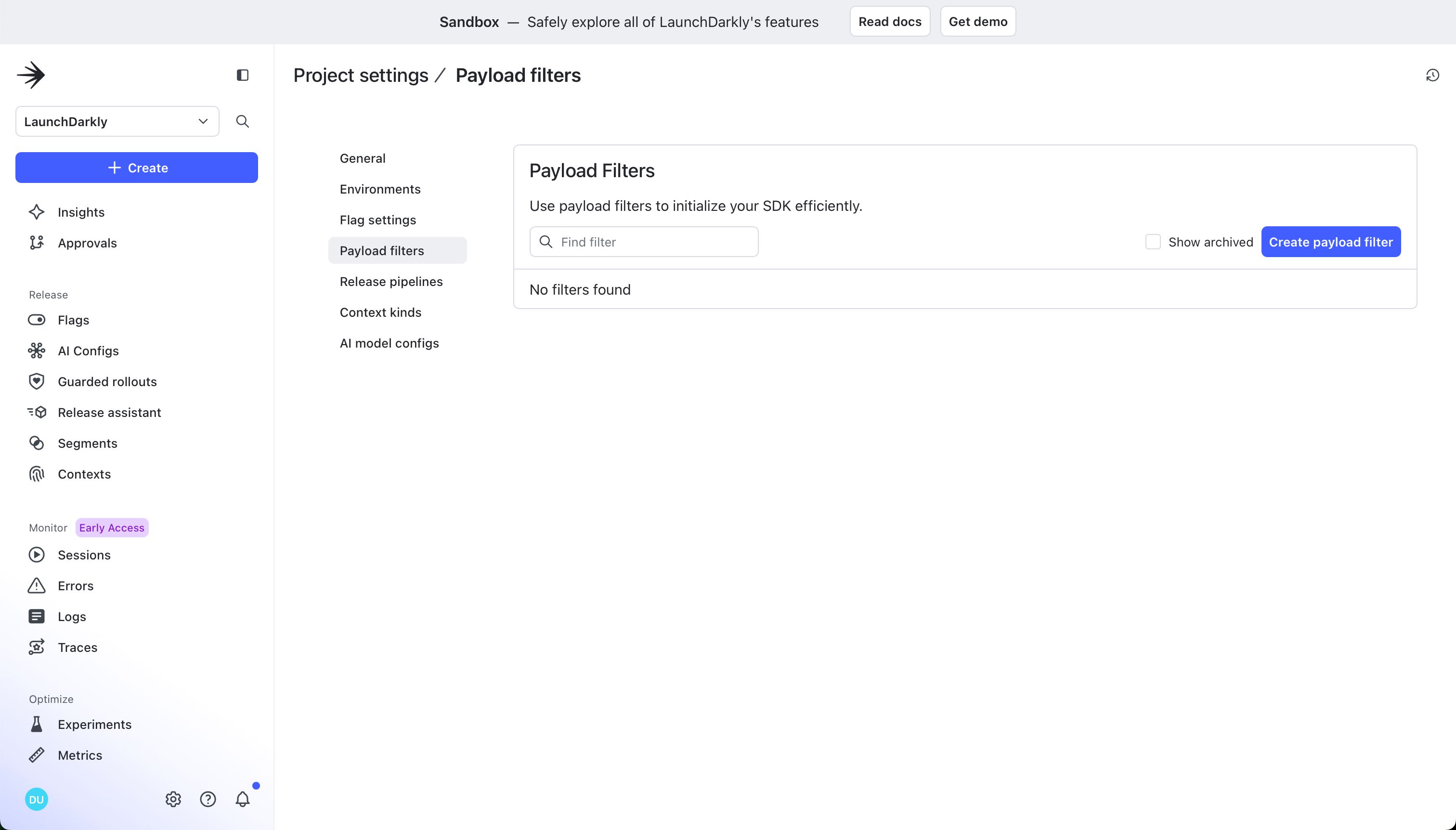This screenshot has width=1456, height=830.
Task: Select AI model configs tab
Action: pos(397,343)
